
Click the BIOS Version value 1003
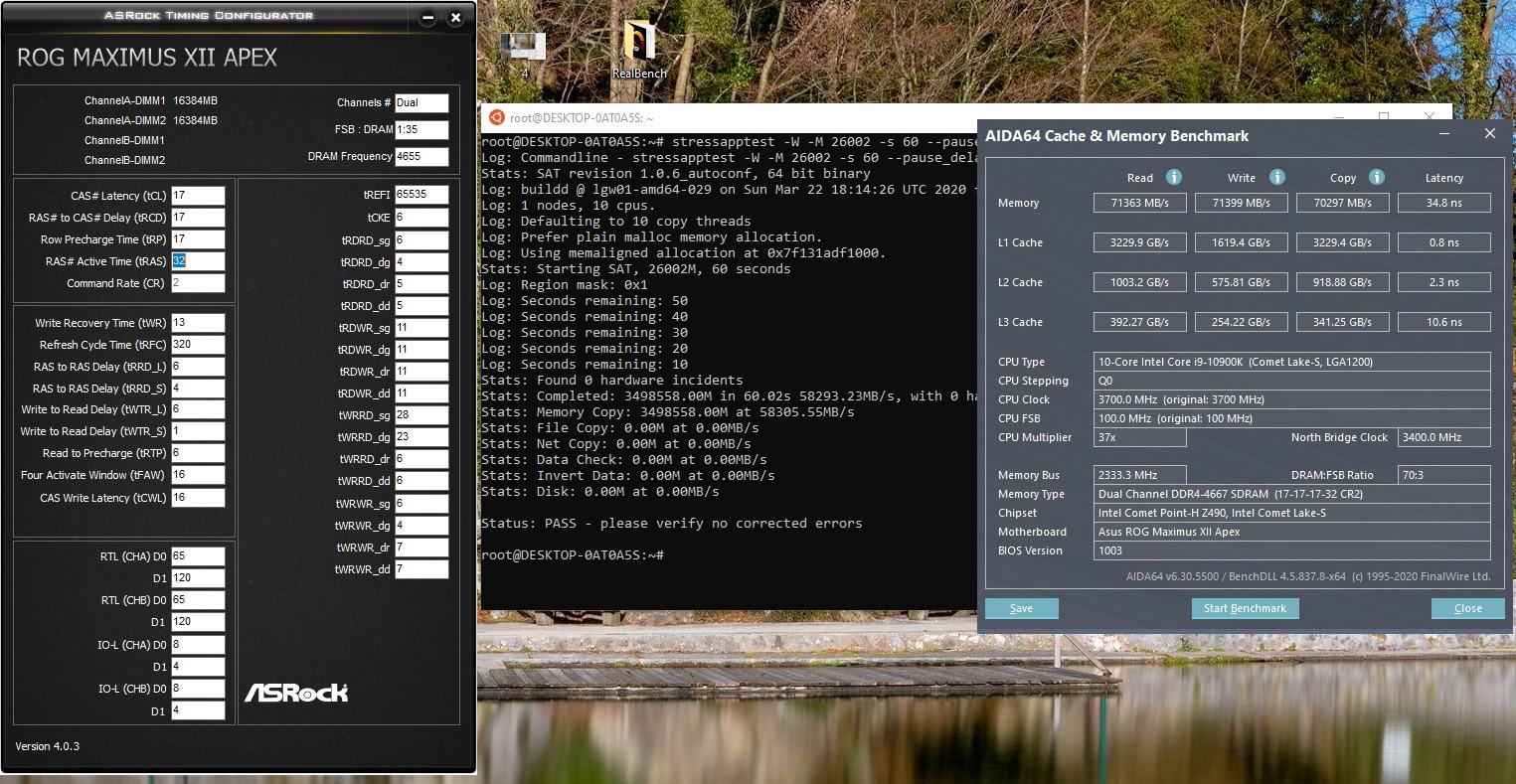1292,550
